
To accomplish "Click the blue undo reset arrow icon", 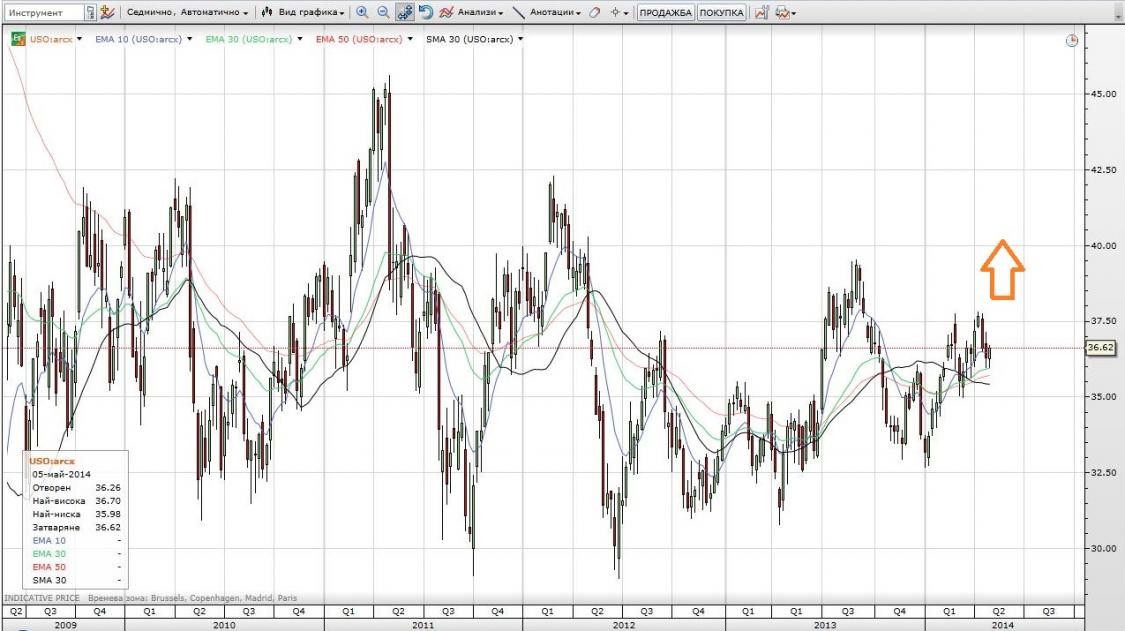I will [426, 12].
